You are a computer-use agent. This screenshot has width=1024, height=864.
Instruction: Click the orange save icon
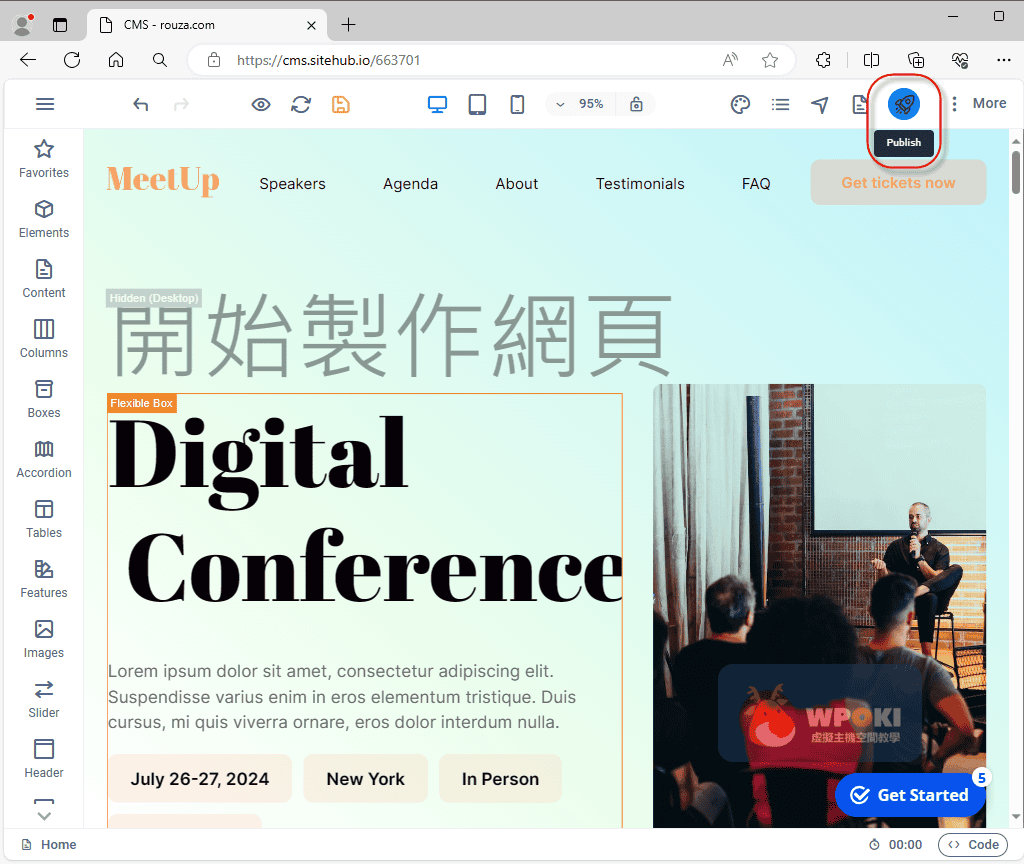point(341,104)
